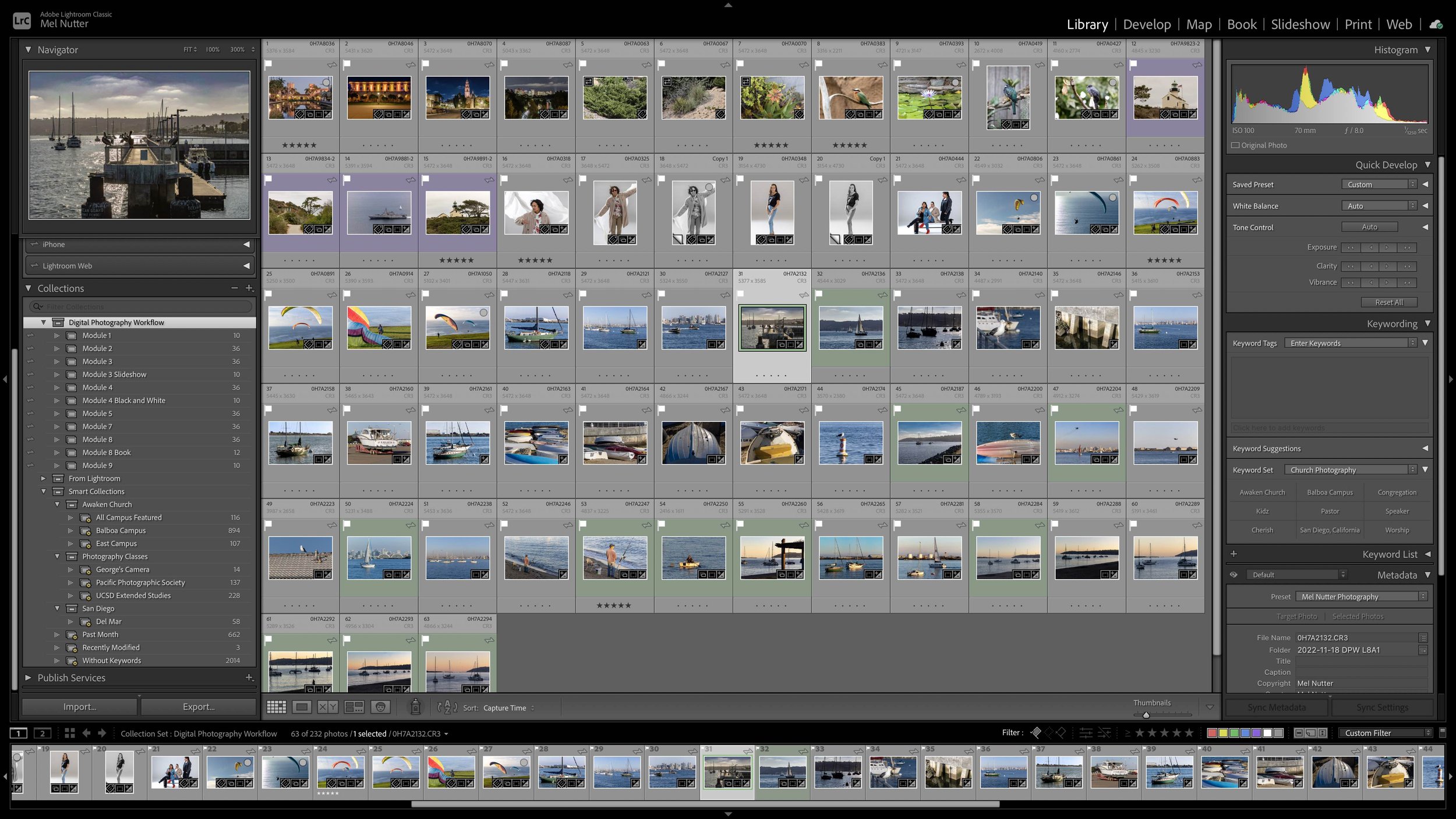Go to previous source with back arrow
The width and height of the screenshot is (1456, 819).
point(86,733)
